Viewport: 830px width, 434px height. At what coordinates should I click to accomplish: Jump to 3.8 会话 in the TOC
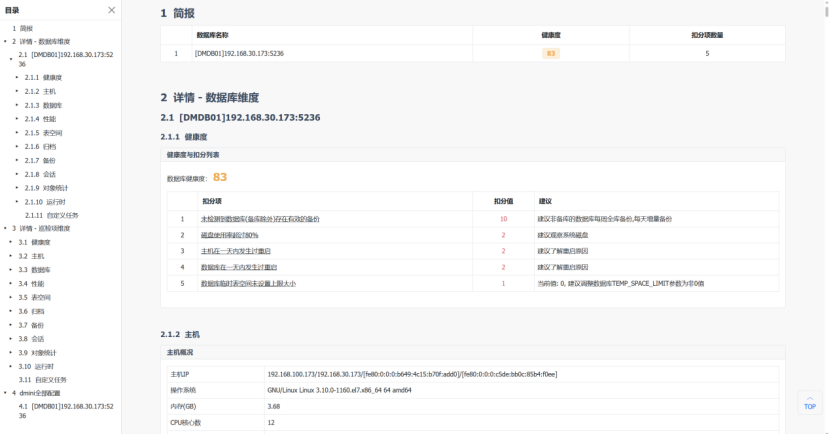pyautogui.click(x=31, y=339)
